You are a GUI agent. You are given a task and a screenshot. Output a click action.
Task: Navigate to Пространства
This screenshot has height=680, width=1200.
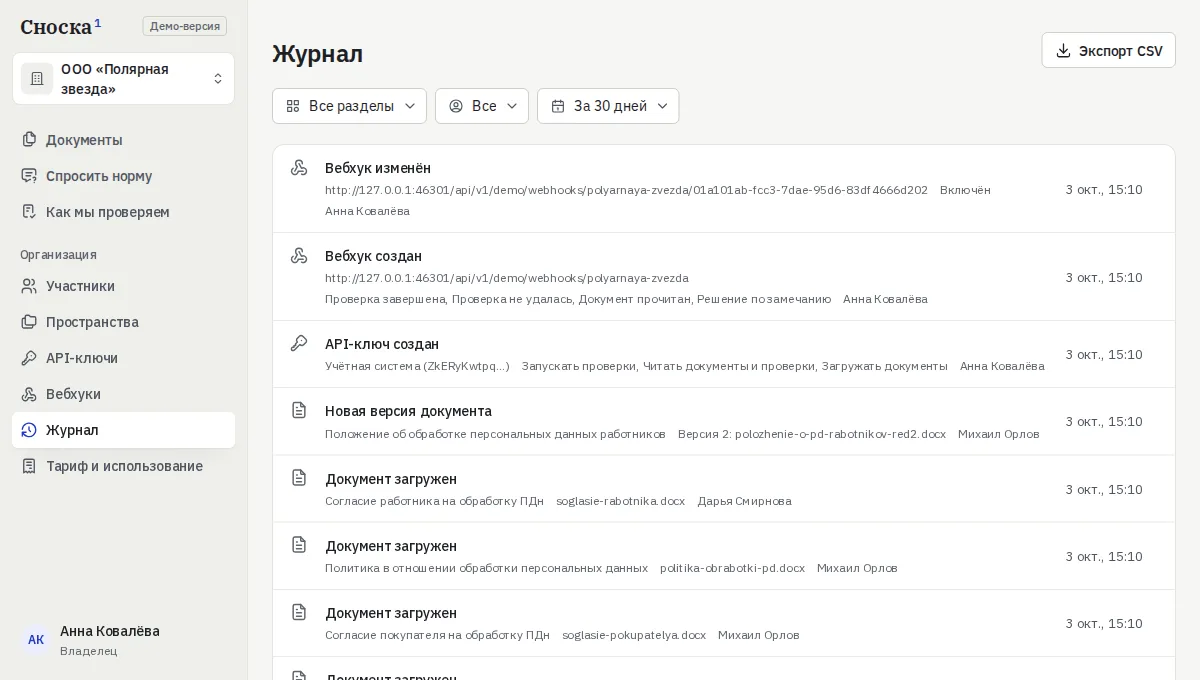click(x=124, y=322)
